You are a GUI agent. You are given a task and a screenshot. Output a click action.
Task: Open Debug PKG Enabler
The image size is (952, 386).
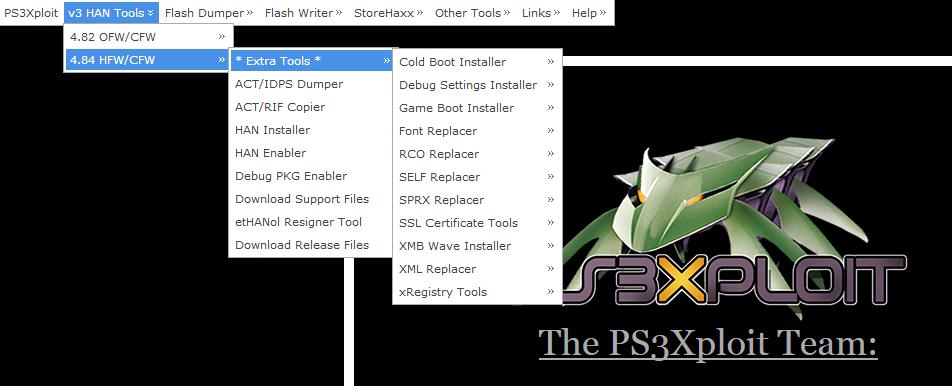pyautogui.click(x=311, y=176)
